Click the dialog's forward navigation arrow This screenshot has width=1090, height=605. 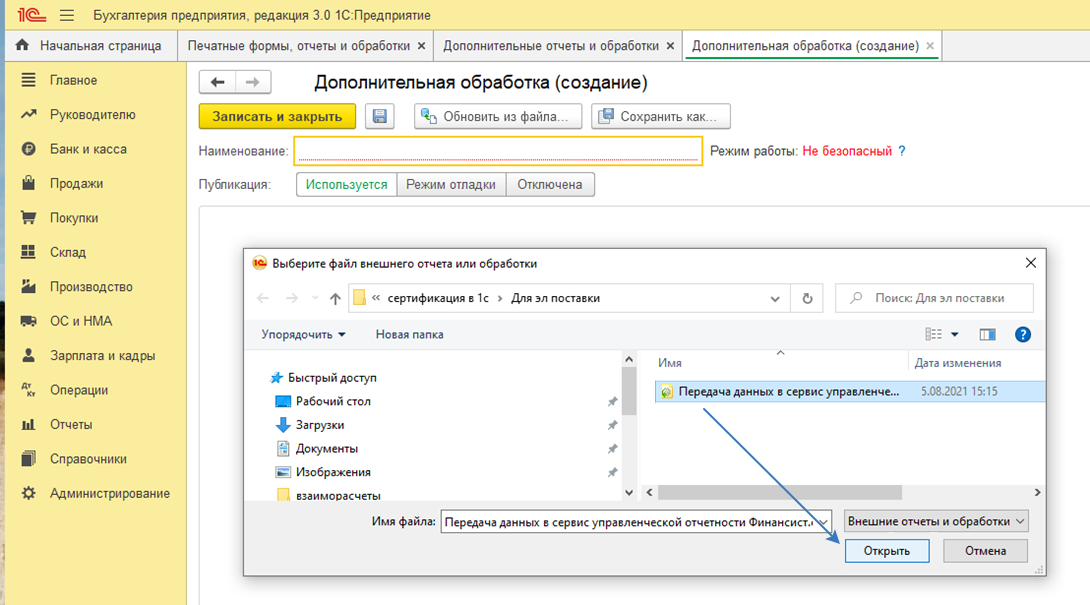point(292,298)
